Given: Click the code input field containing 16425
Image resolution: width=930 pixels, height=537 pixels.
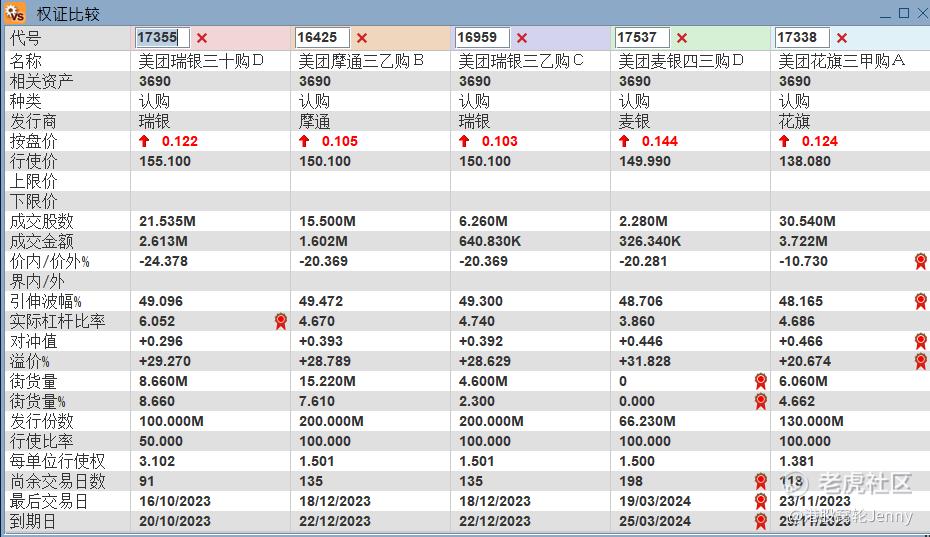Looking at the screenshot, I should pos(322,37).
